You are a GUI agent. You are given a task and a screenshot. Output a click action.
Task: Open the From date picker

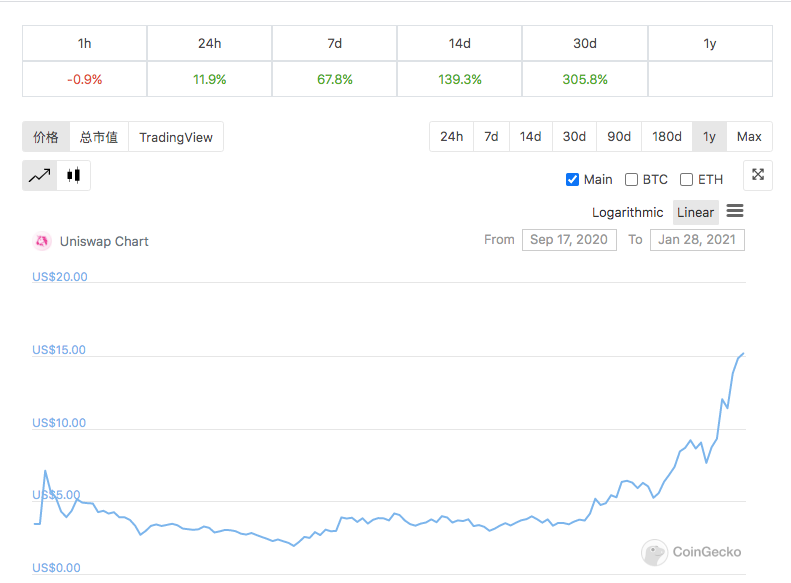click(x=569, y=240)
